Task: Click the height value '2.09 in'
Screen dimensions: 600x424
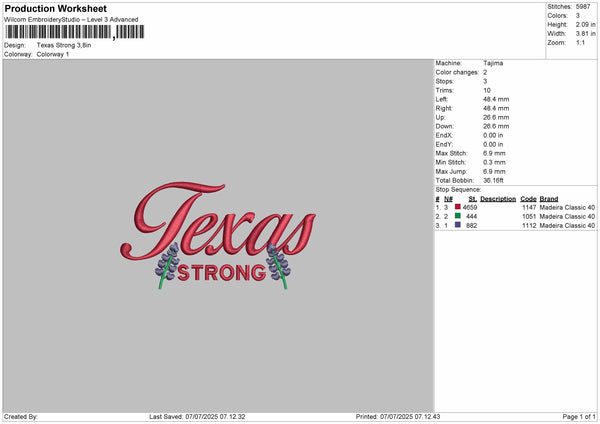Action: pyautogui.click(x=585, y=24)
